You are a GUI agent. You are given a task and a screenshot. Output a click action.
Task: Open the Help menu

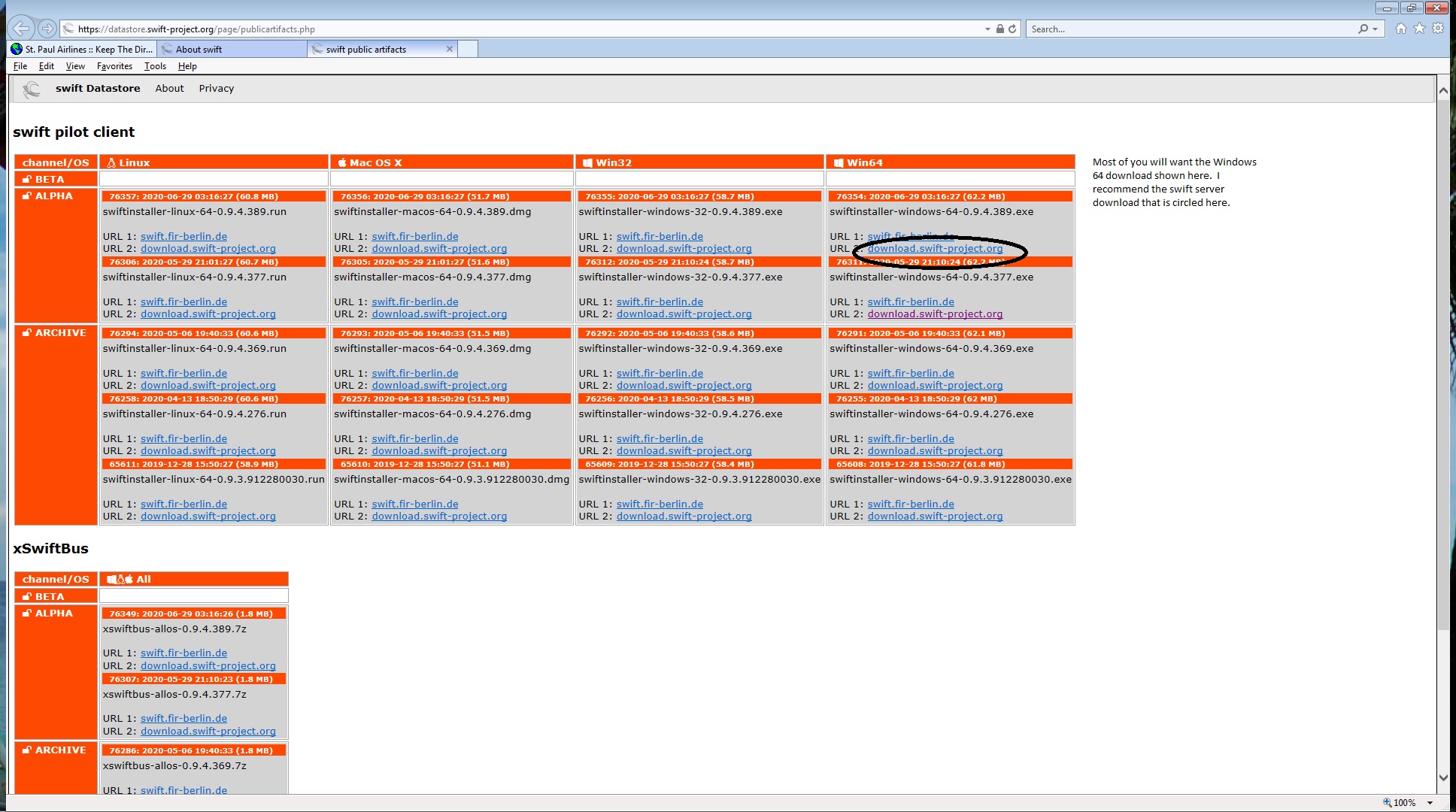(x=187, y=66)
